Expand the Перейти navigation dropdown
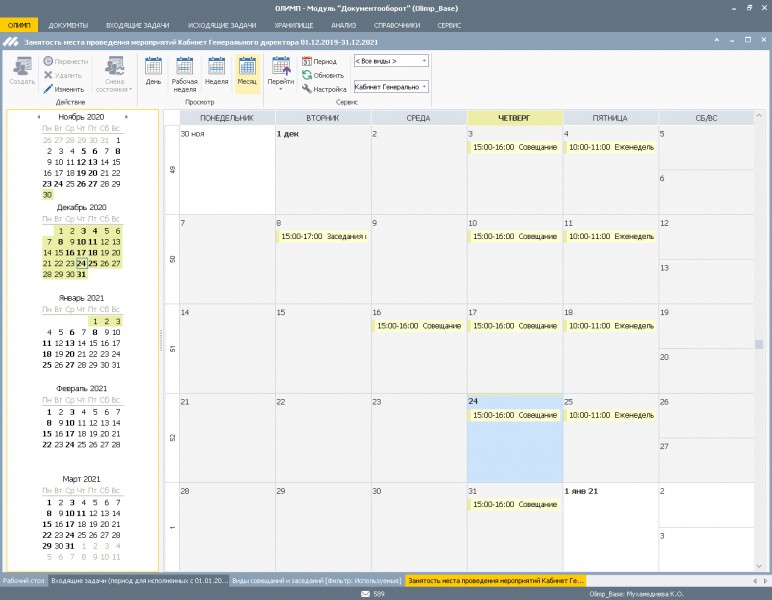 [281, 90]
